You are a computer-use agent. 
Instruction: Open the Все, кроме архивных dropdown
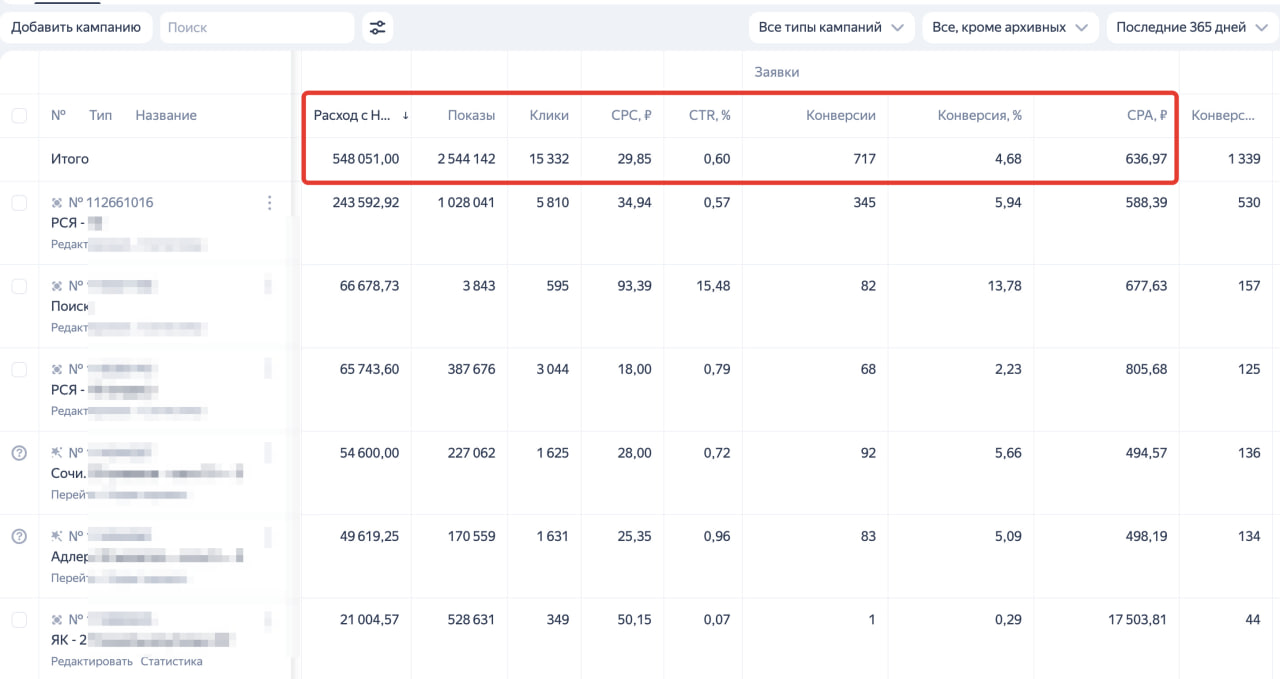pos(1008,28)
